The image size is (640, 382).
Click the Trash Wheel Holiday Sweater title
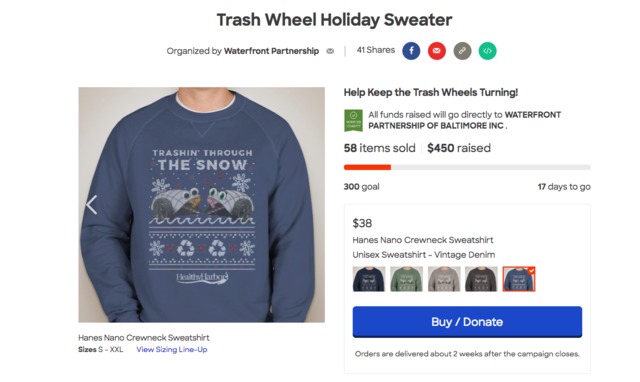tap(334, 20)
